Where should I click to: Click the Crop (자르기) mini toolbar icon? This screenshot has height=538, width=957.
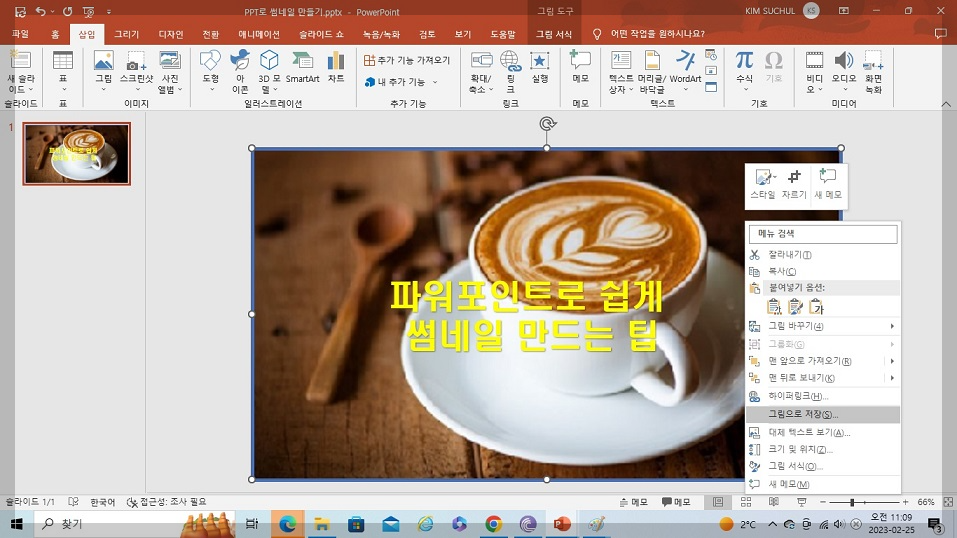pos(794,177)
